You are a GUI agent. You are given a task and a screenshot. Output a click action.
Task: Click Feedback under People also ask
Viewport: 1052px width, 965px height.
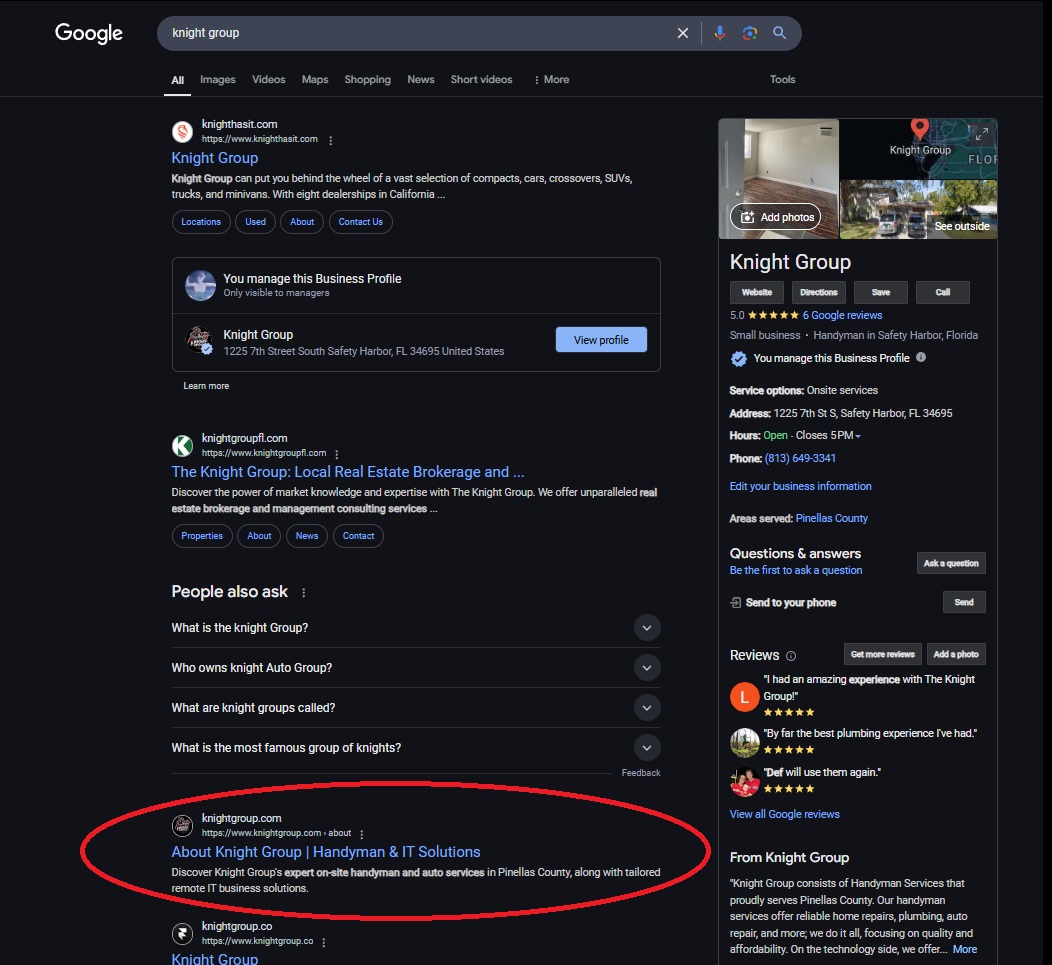point(641,773)
